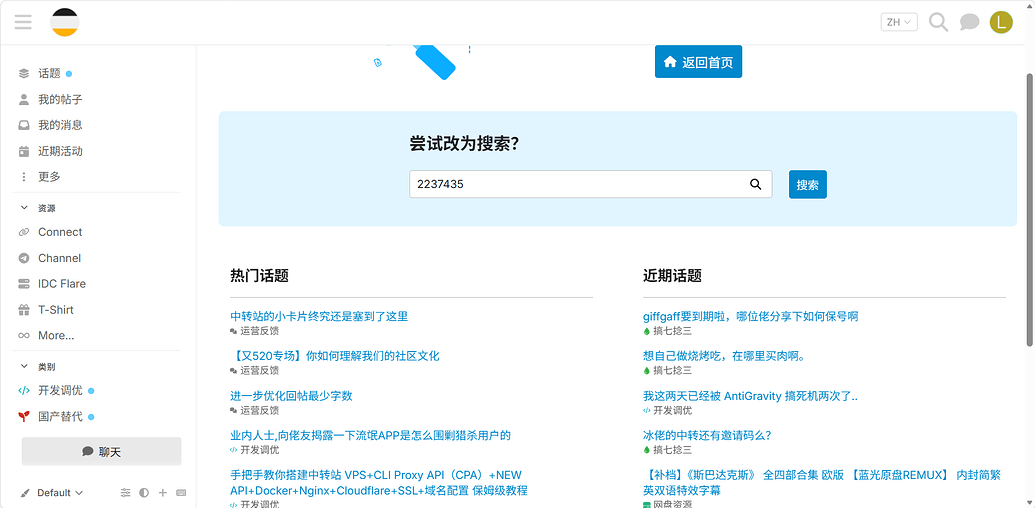Open the ZH language dropdown

(899, 22)
